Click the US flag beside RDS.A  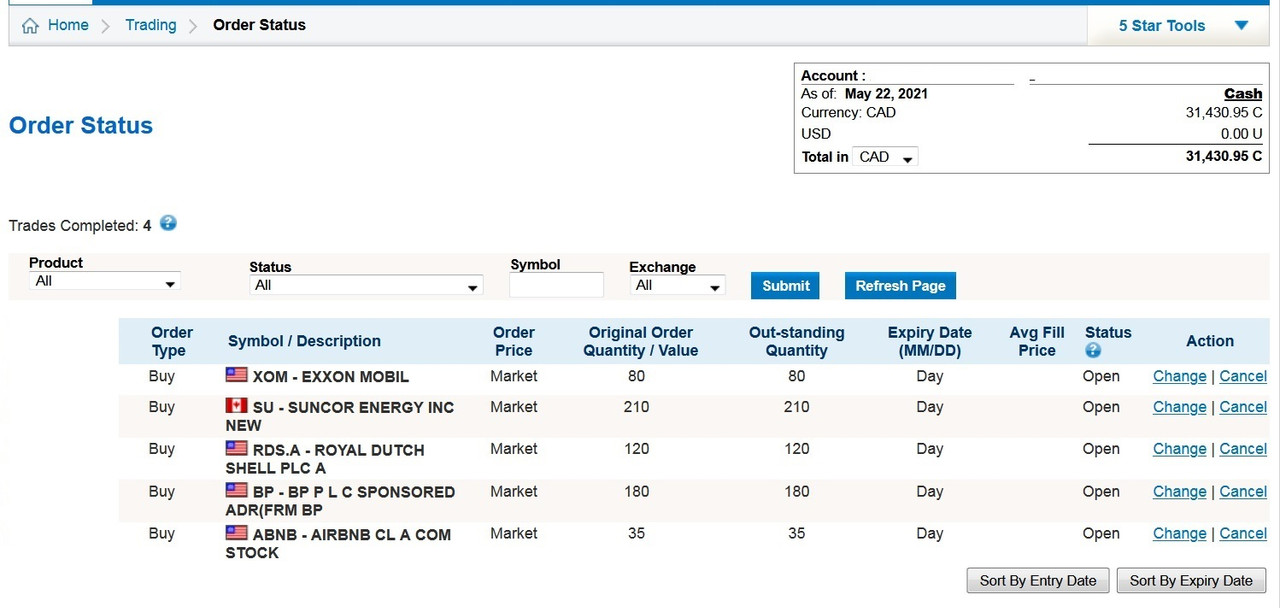point(236,448)
